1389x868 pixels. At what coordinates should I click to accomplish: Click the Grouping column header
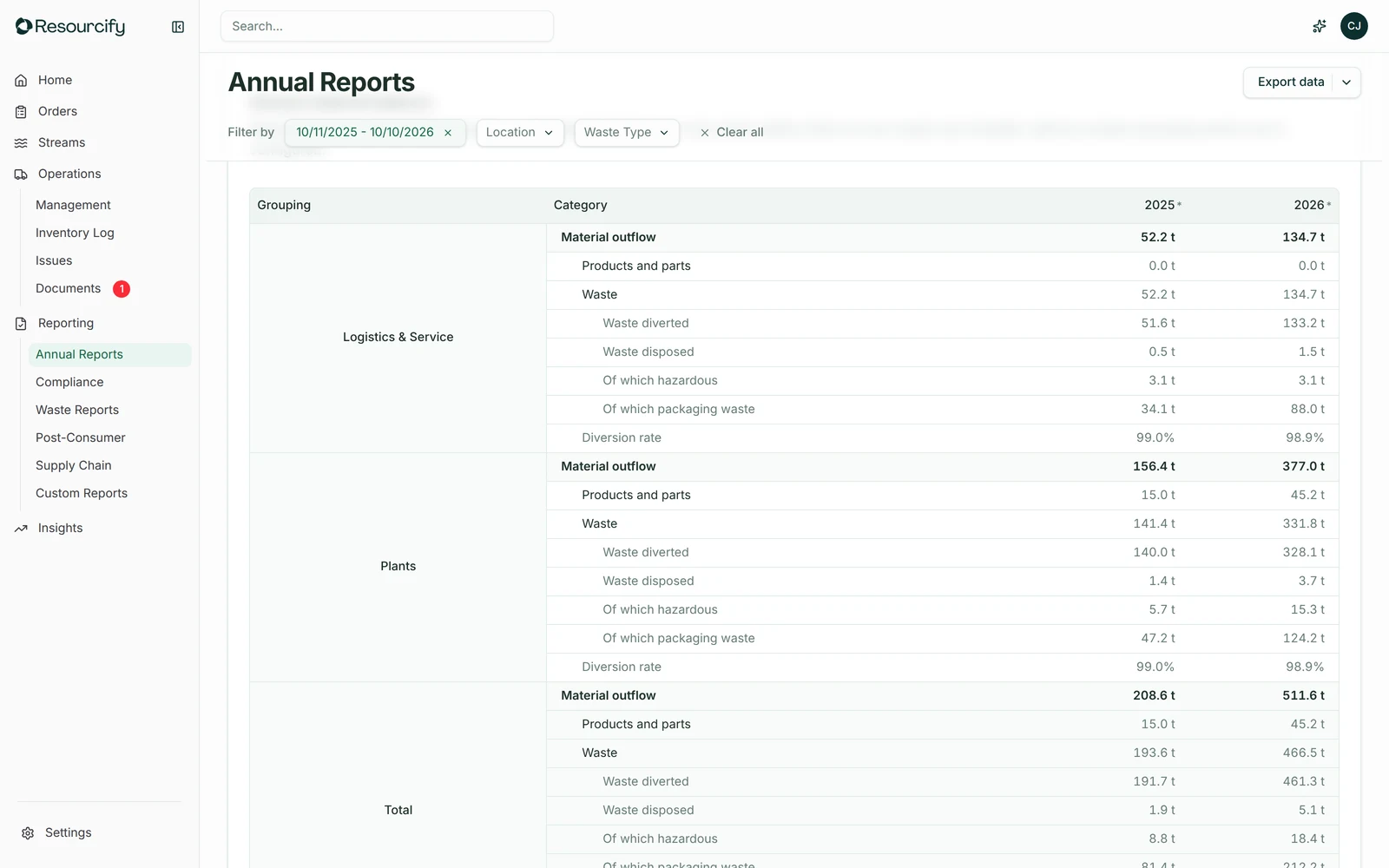[x=284, y=205]
